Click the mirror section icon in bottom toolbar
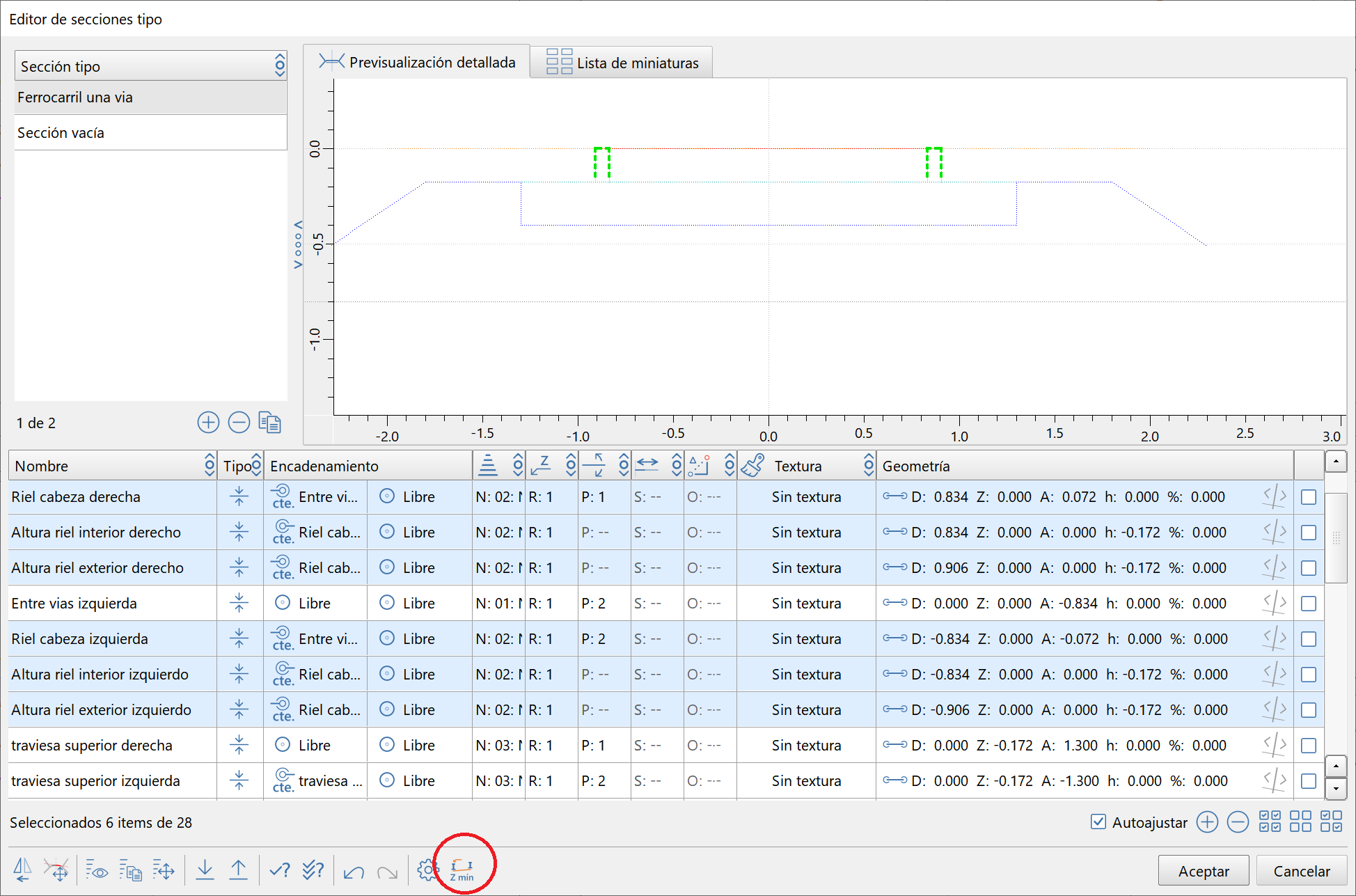The height and width of the screenshot is (896, 1356). [x=22, y=870]
